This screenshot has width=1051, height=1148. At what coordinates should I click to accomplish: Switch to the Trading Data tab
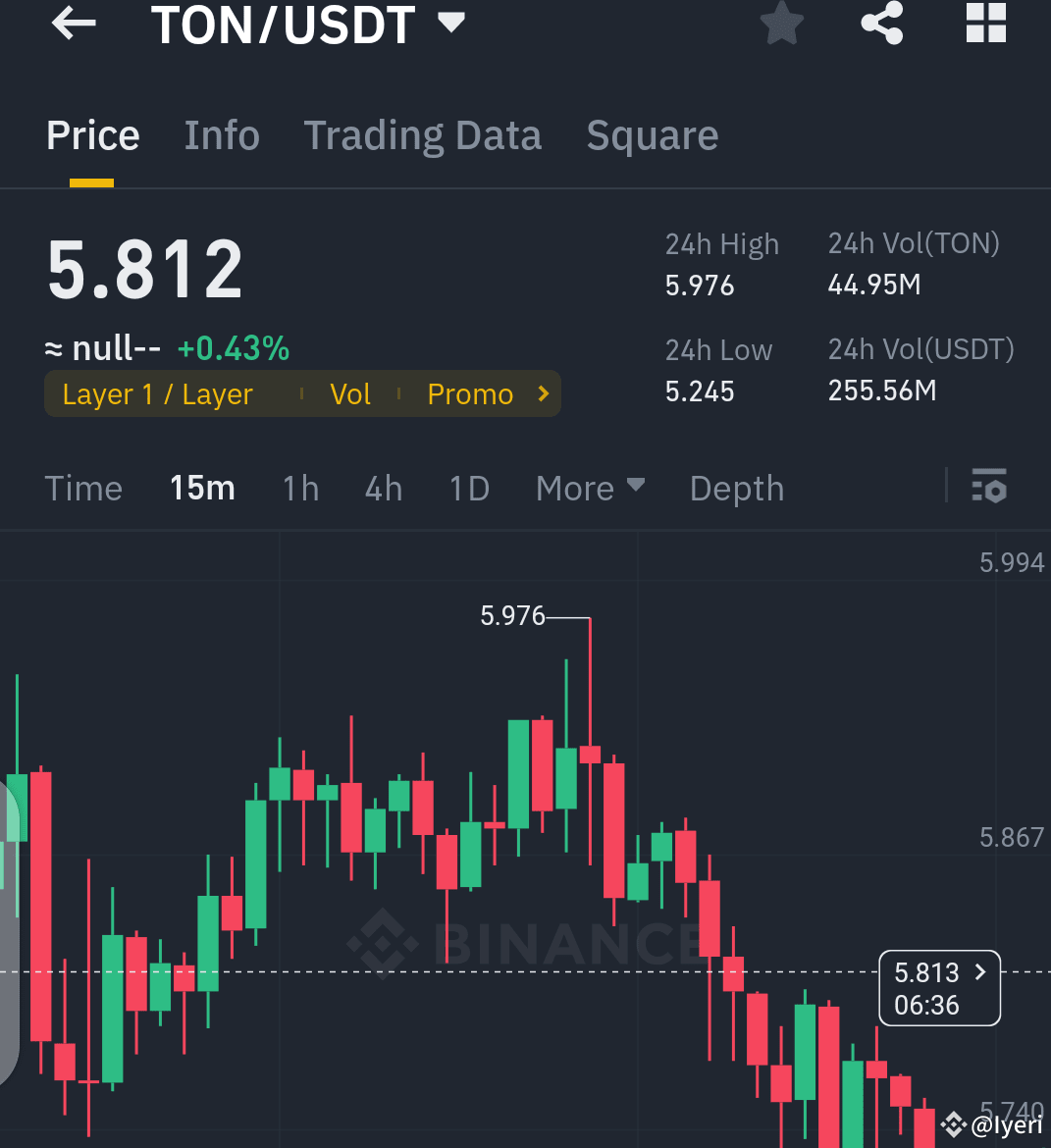(423, 134)
